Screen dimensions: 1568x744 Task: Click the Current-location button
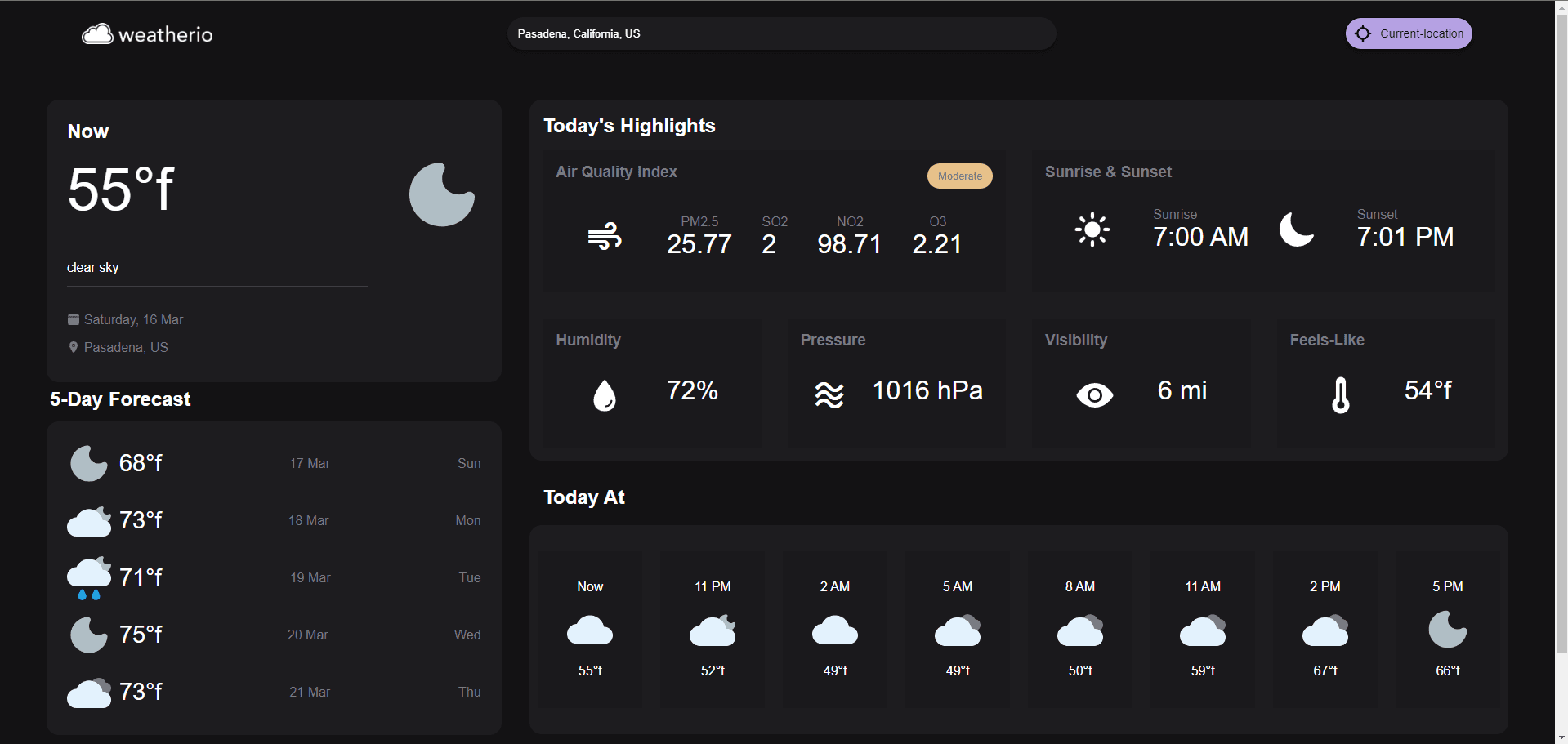tap(1409, 33)
